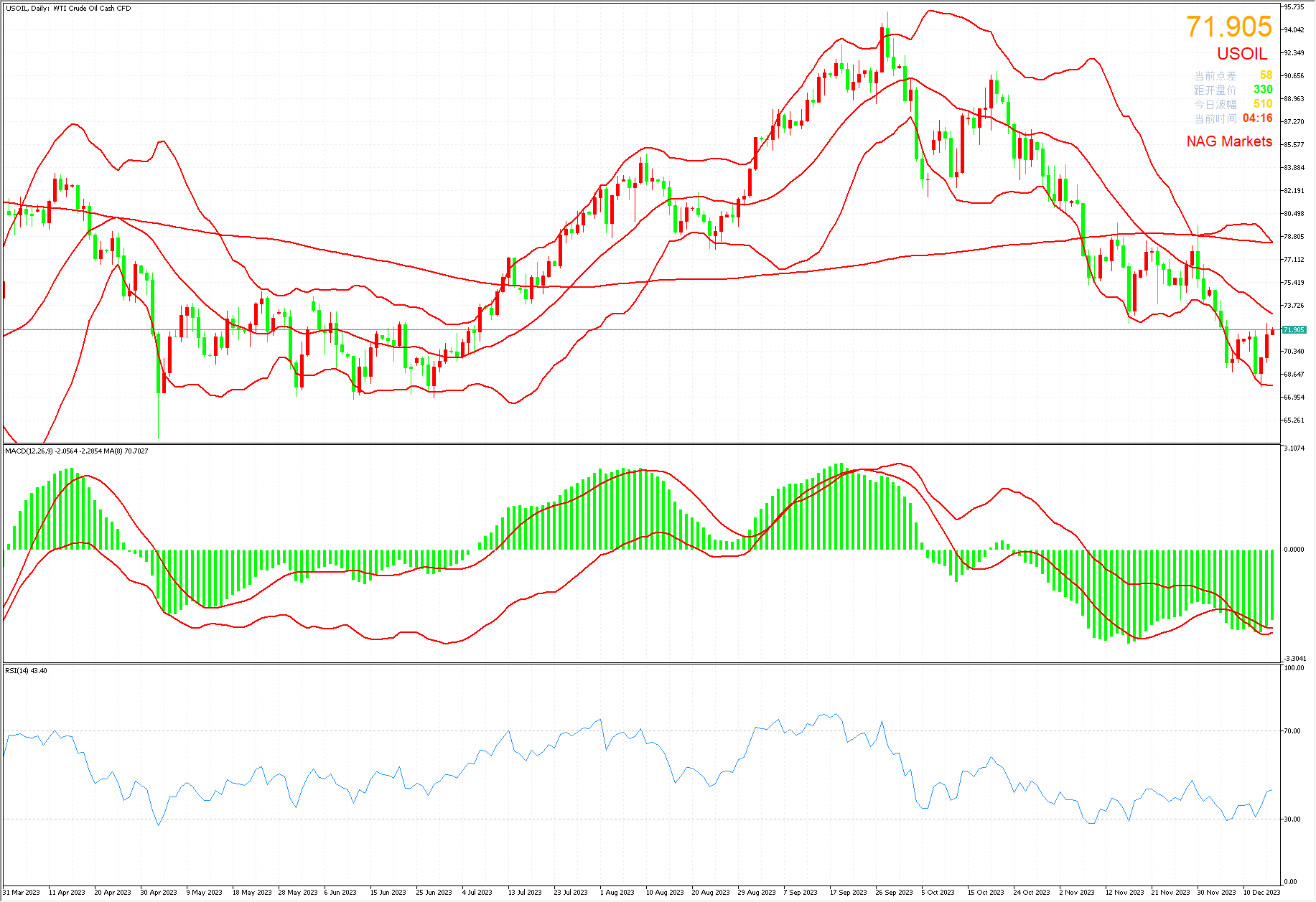Click the MACD zero level 0.0000
The width and height of the screenshot is (1316, 902).
click(1294, 550)
